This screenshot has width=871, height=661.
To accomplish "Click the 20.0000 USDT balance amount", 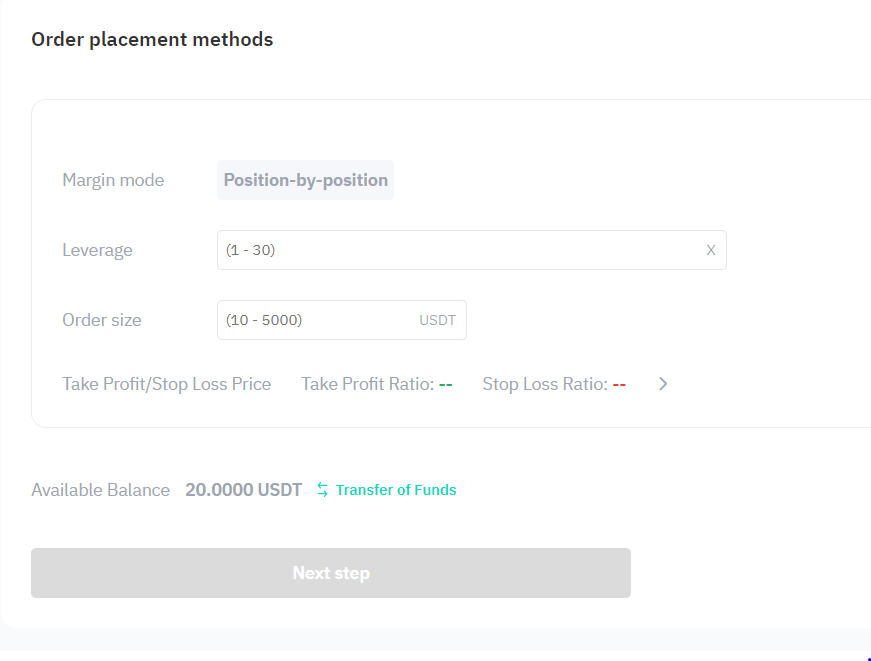I will click(243, 490).
